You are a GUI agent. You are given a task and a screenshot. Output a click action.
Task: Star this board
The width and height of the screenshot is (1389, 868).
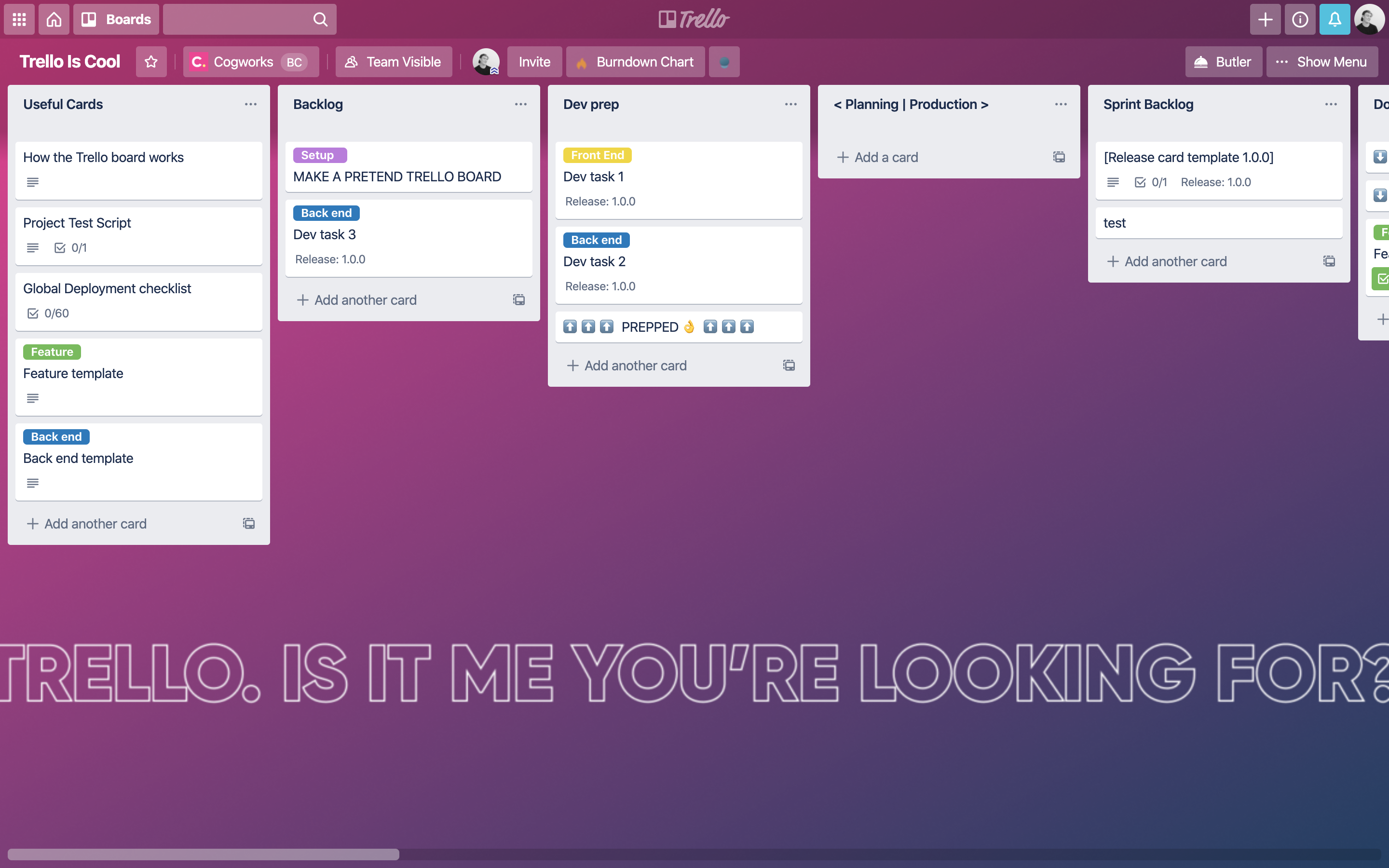[x=151, y=61]
